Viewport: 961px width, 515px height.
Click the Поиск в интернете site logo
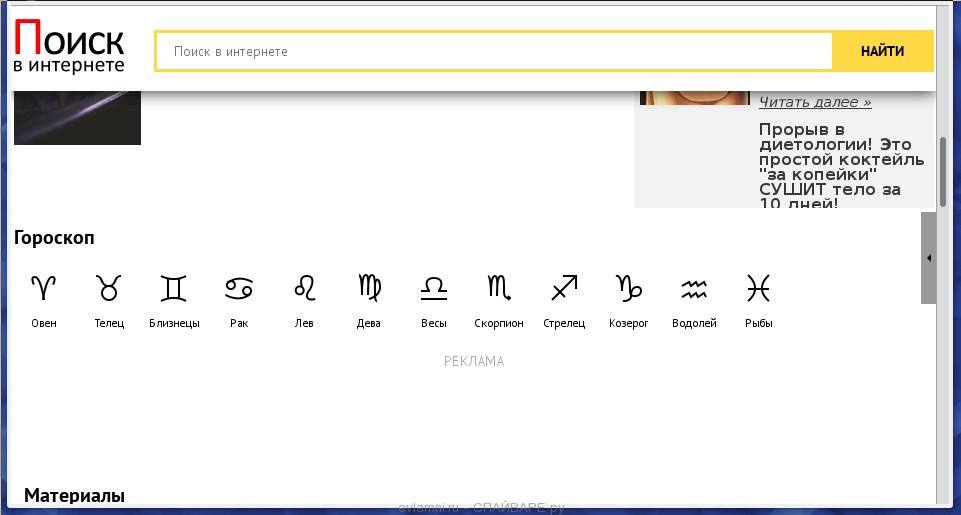tap(70, 49)
